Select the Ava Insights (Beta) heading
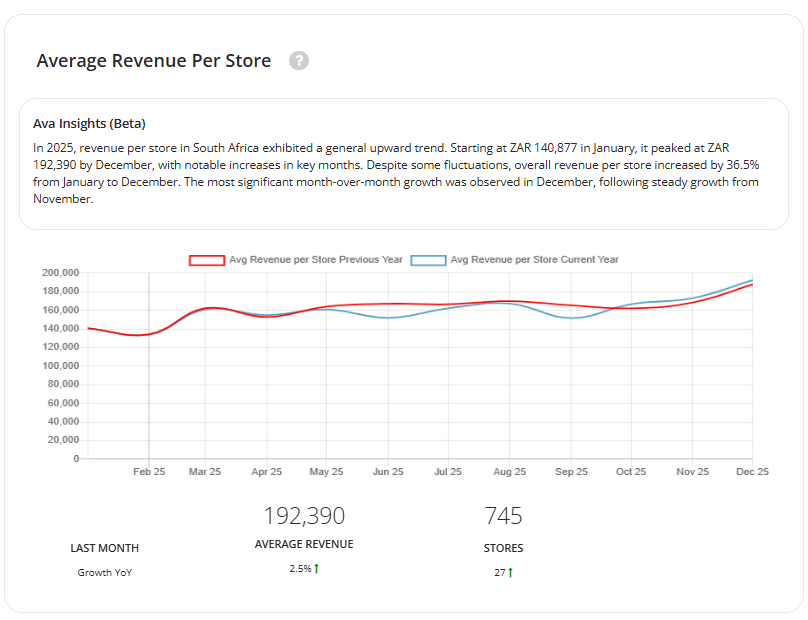 89,124
